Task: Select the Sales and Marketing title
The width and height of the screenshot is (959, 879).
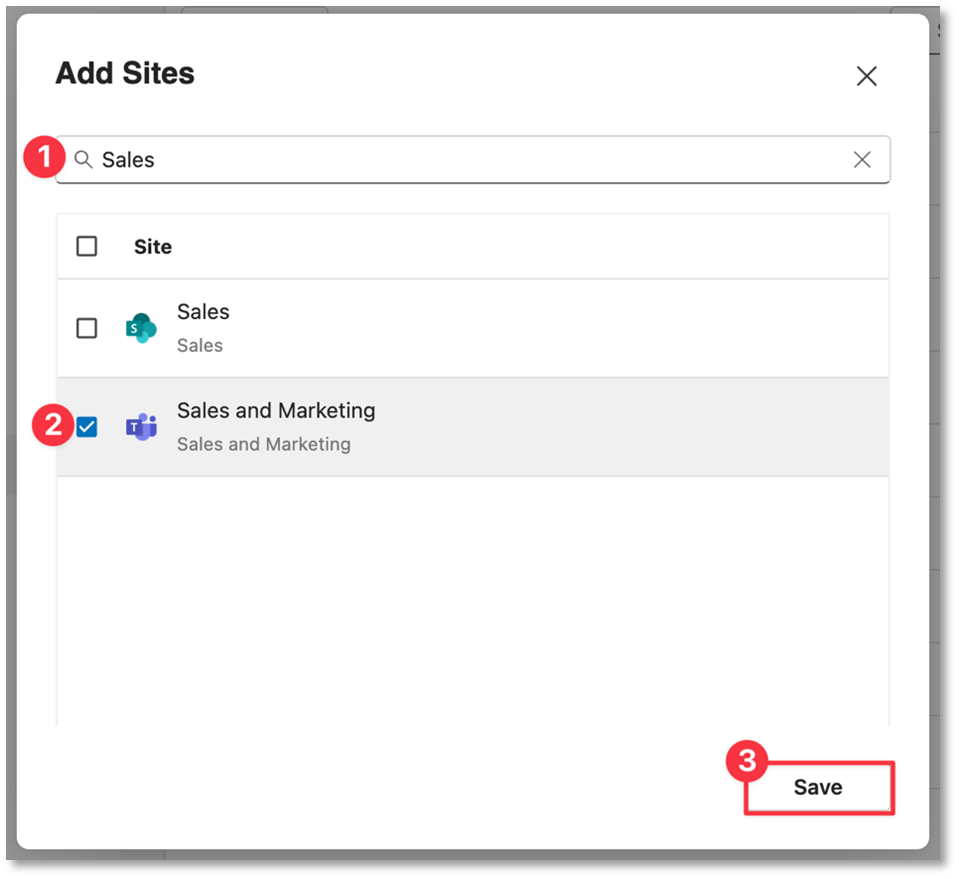Action: pyautogui.click(x=276, y=410)
